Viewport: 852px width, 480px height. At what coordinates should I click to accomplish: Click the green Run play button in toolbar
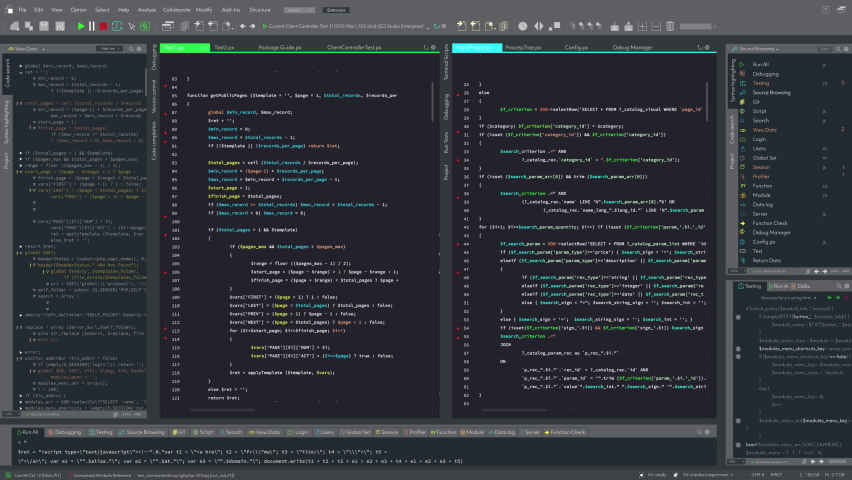tap(80, 25)
